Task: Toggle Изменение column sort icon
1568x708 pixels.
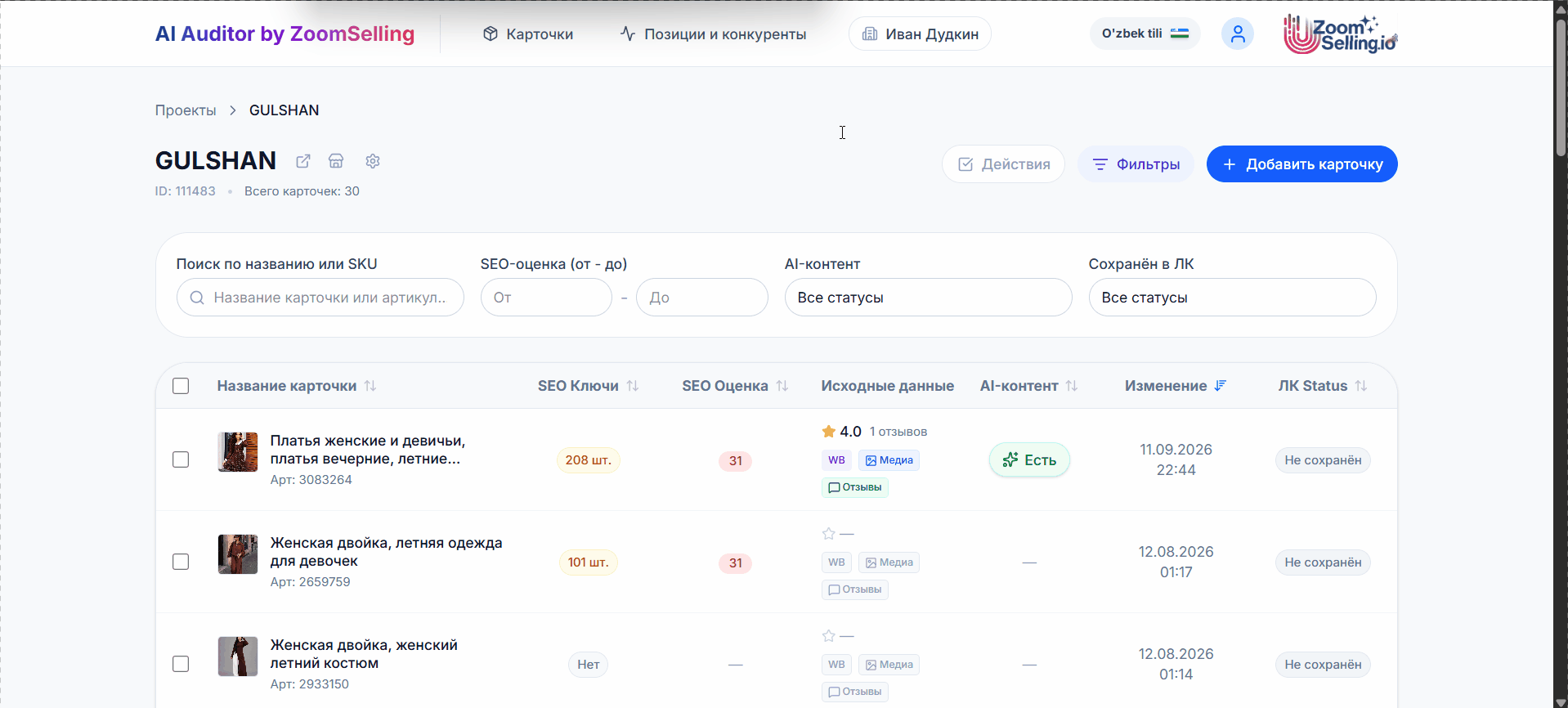Action: pos(1221,386)
